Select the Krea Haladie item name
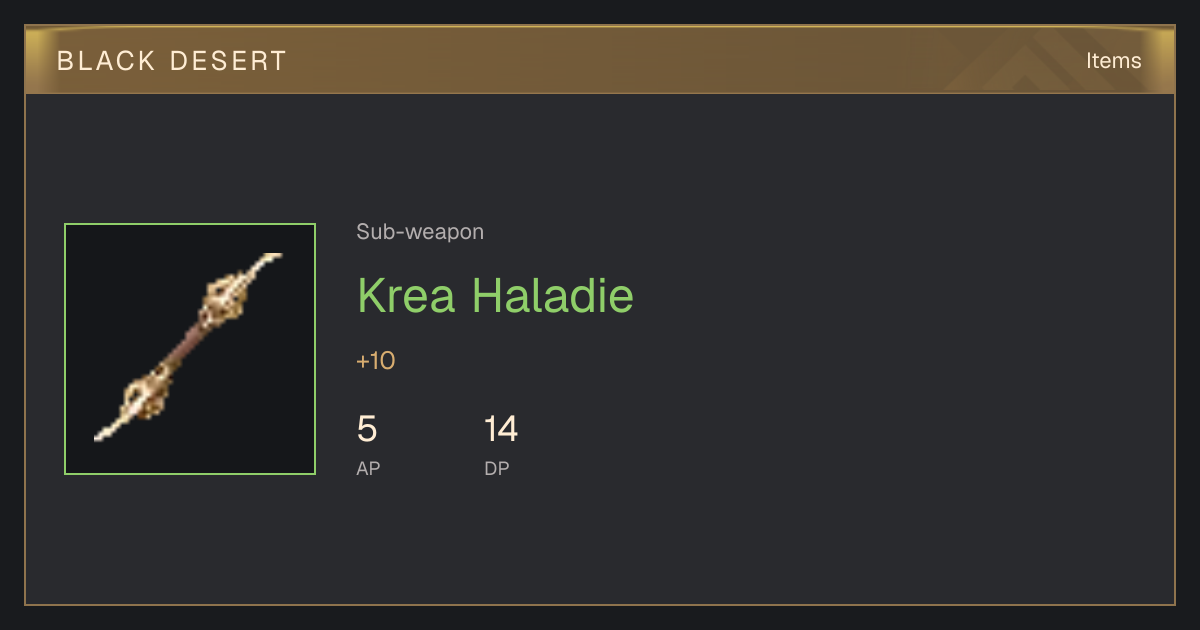The height and width of the screenshot is (630, 1200). click(x=495, y=296)
